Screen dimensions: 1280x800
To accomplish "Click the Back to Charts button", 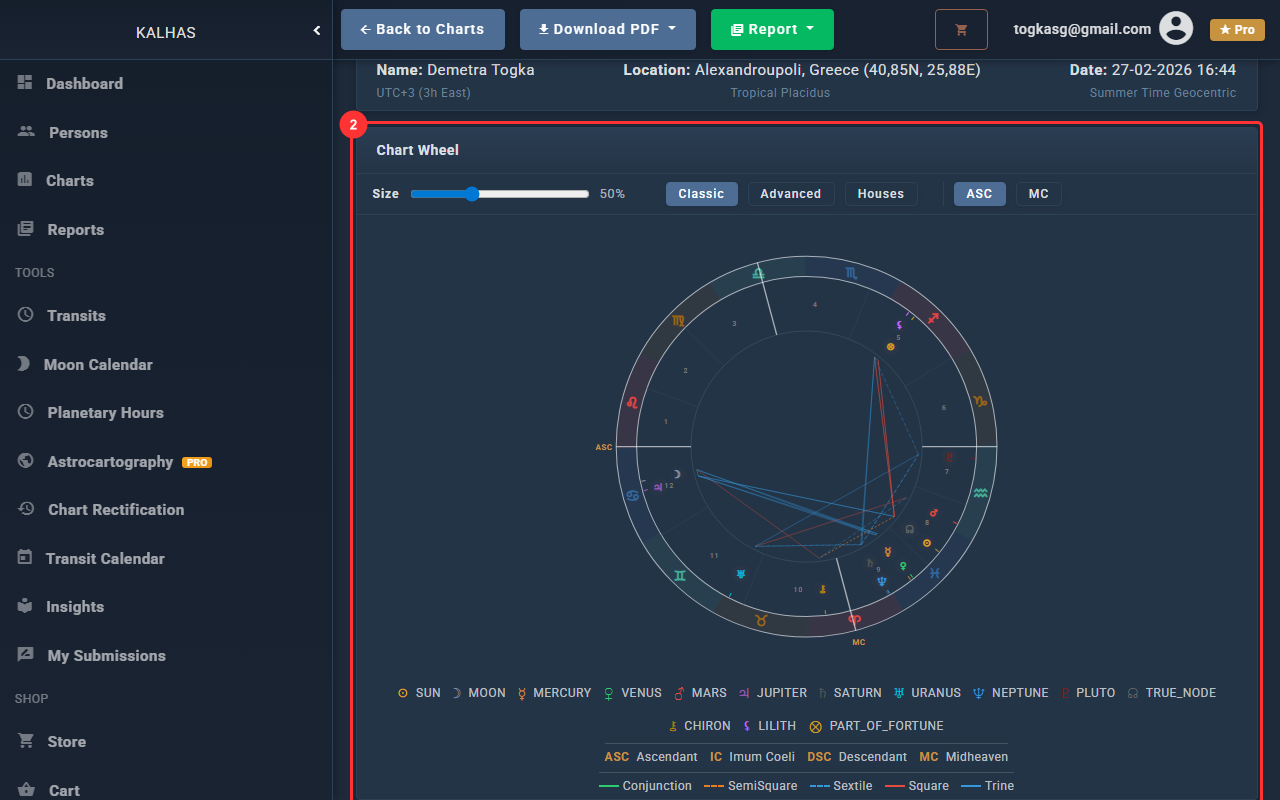I will 422,30.
